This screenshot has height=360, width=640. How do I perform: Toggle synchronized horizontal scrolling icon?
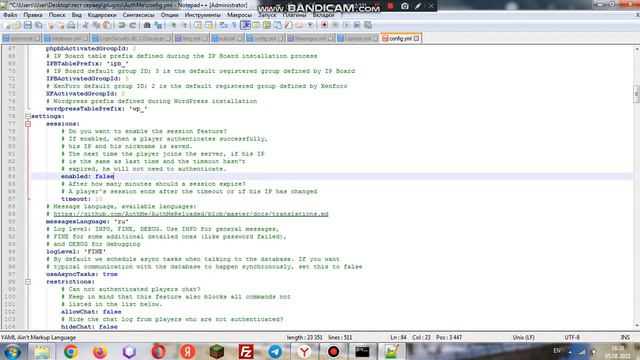[x=209, y=25]
